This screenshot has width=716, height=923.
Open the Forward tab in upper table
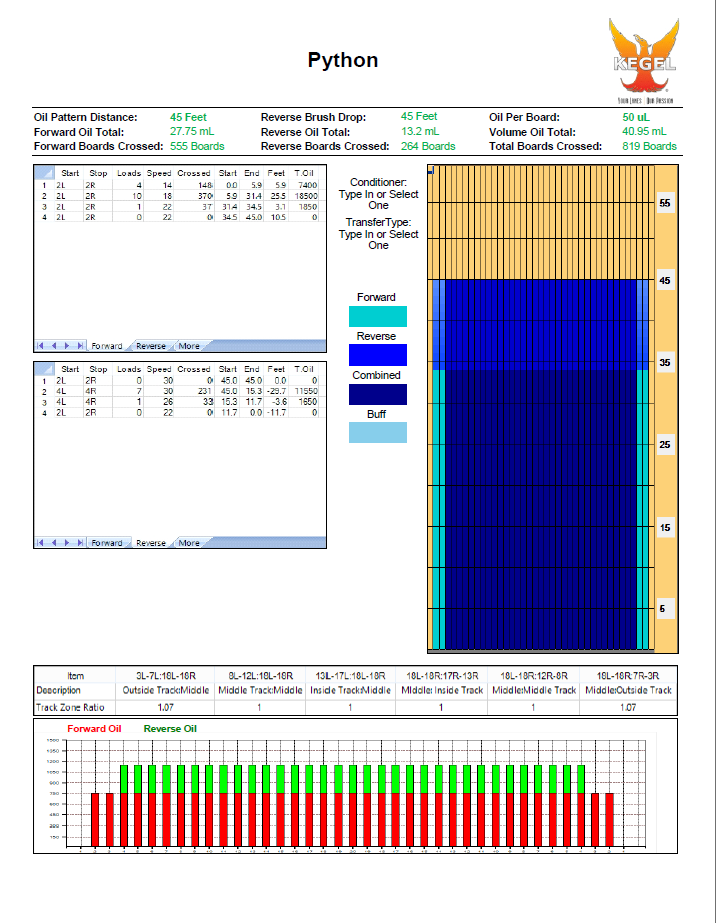tap(107, 346)
